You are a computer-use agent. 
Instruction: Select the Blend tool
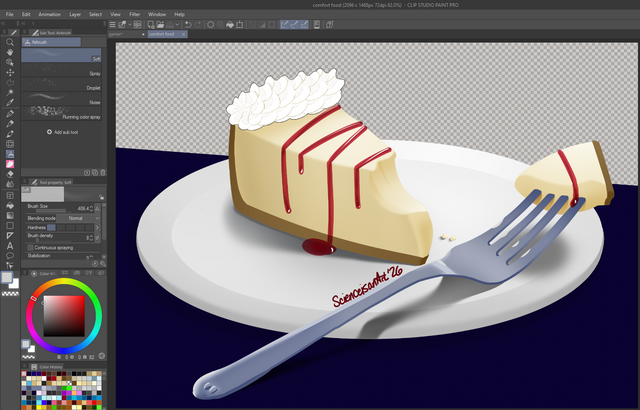coord(10,184)
